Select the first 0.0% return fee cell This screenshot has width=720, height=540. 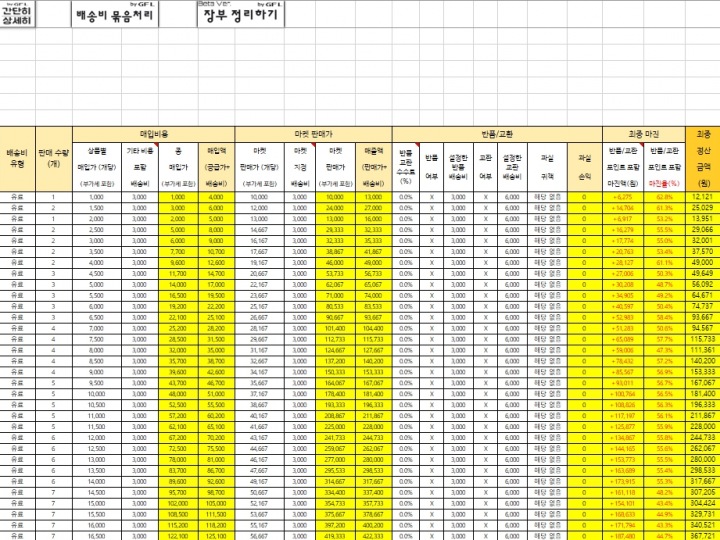click(406, 198)
